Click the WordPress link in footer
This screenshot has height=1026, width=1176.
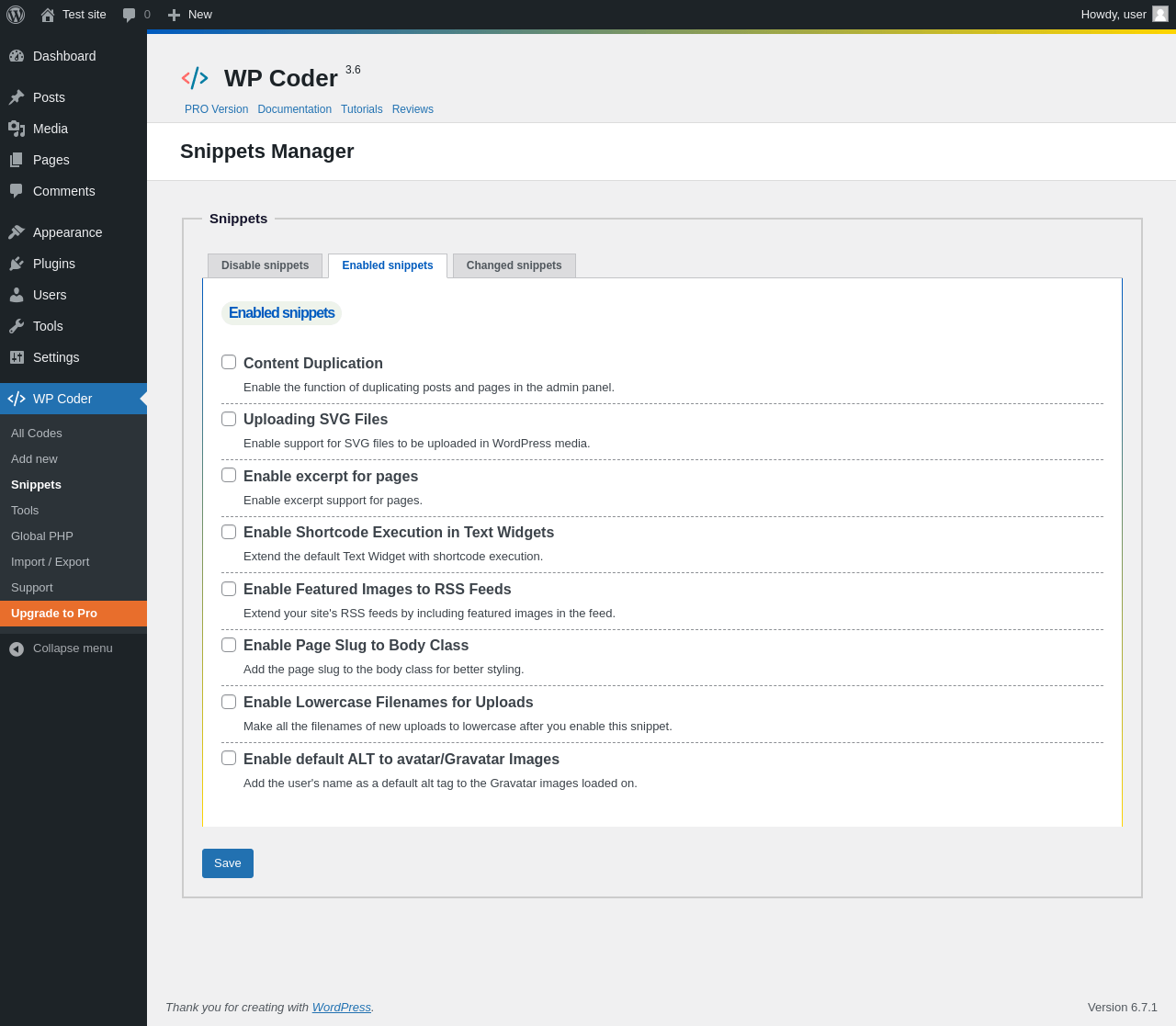pyautogui.click(x=342, y=1008)
